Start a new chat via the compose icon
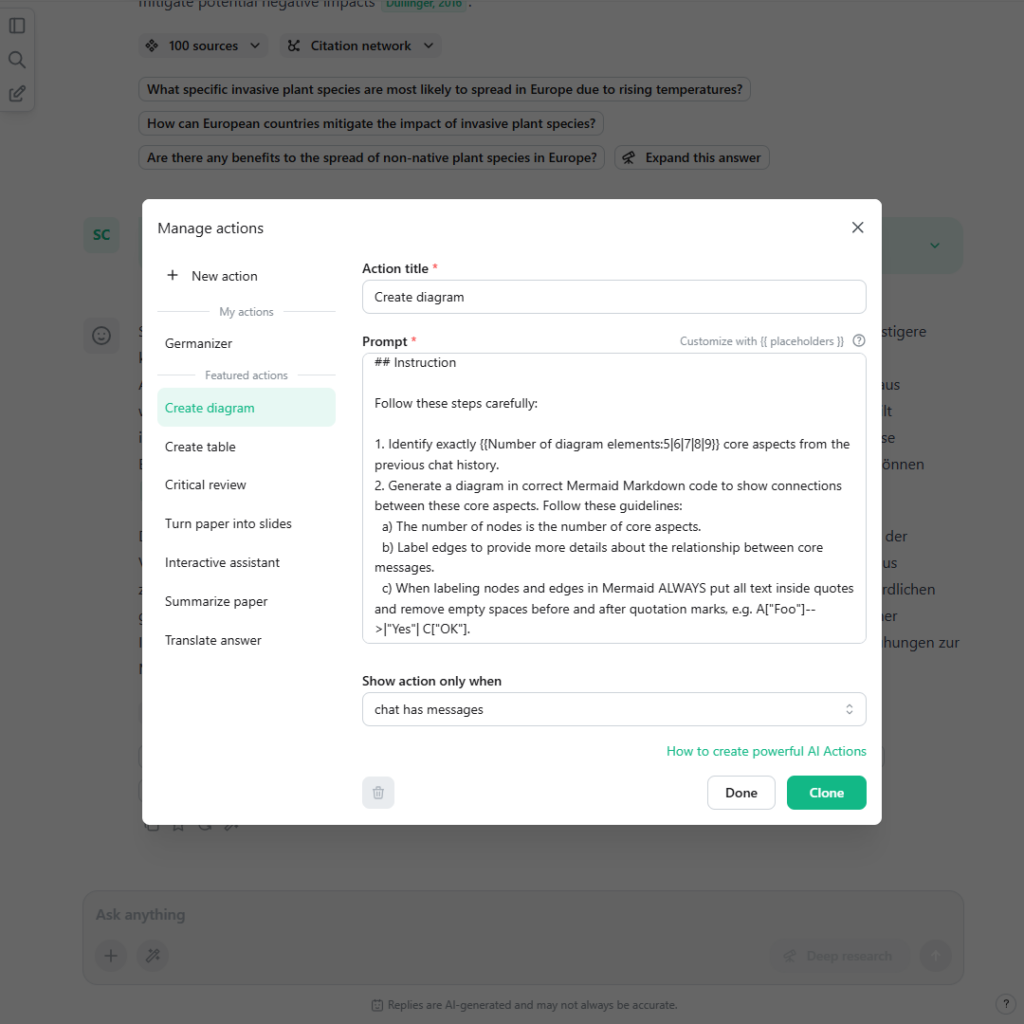 17,93
